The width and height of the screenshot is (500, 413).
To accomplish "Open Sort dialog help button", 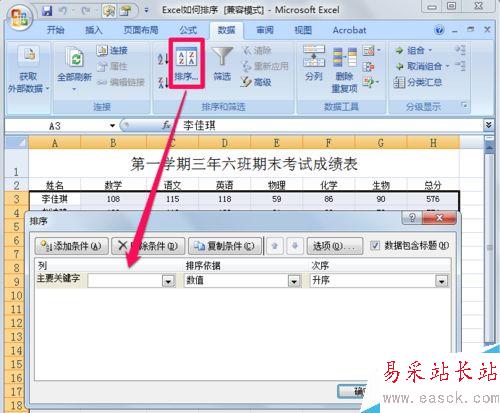I will pos(412,218).
